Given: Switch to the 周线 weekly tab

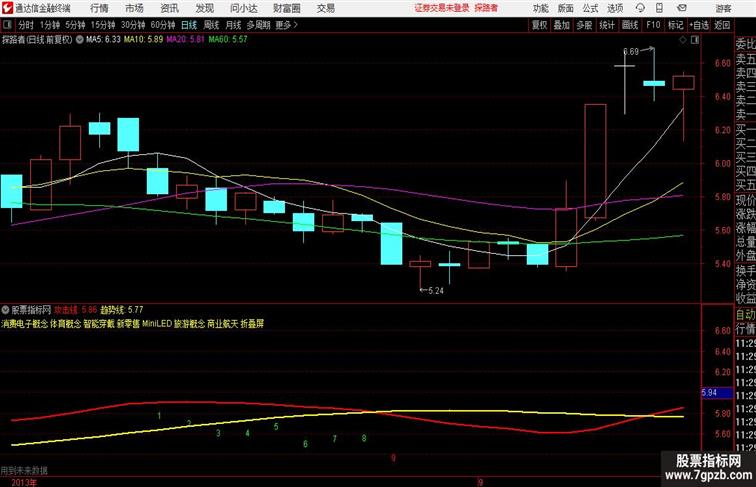Looking at the screenshot, I should tap(211, 25).
